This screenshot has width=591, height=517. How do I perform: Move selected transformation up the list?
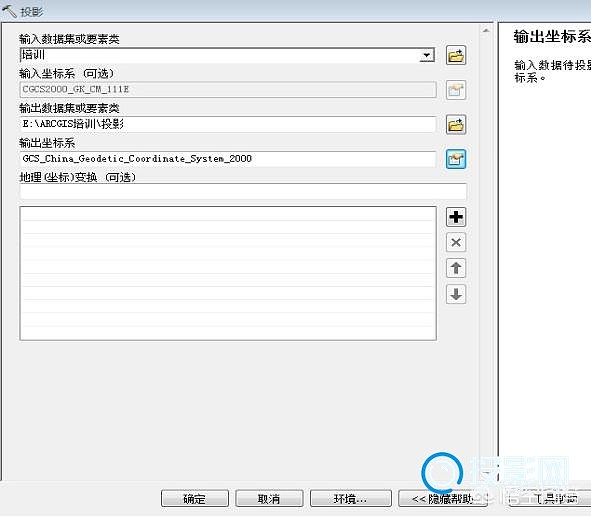456,268
